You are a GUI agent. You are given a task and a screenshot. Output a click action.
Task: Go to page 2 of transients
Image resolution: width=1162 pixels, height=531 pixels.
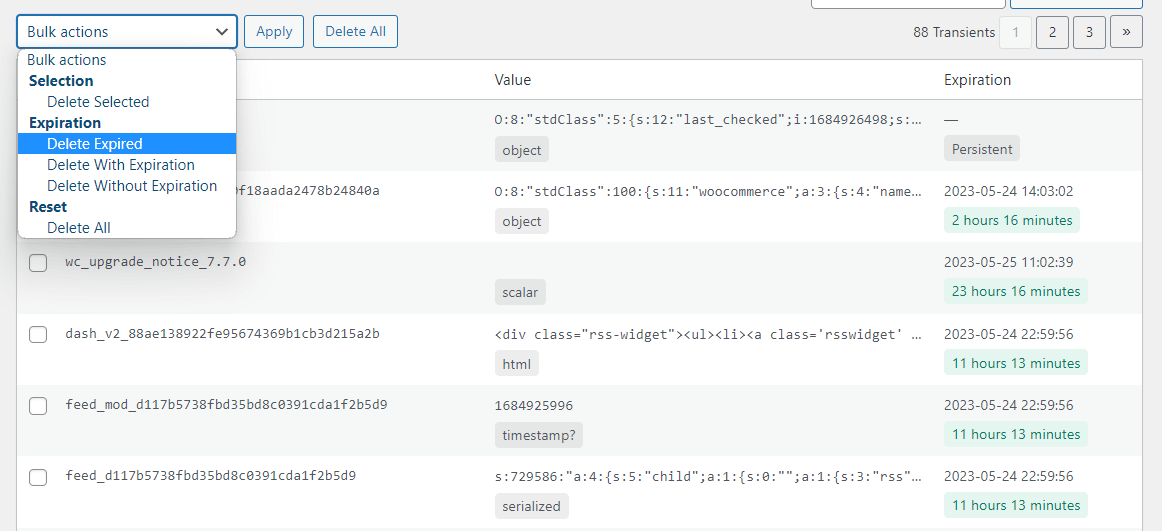[1052, 33]
